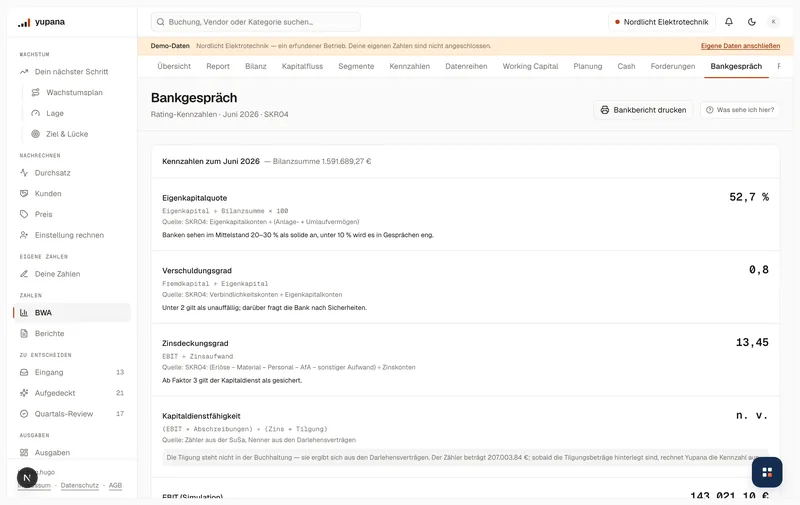Switch to the Segmente tab
This screenshot has width=800, height=505.
[x=356, y=66]
